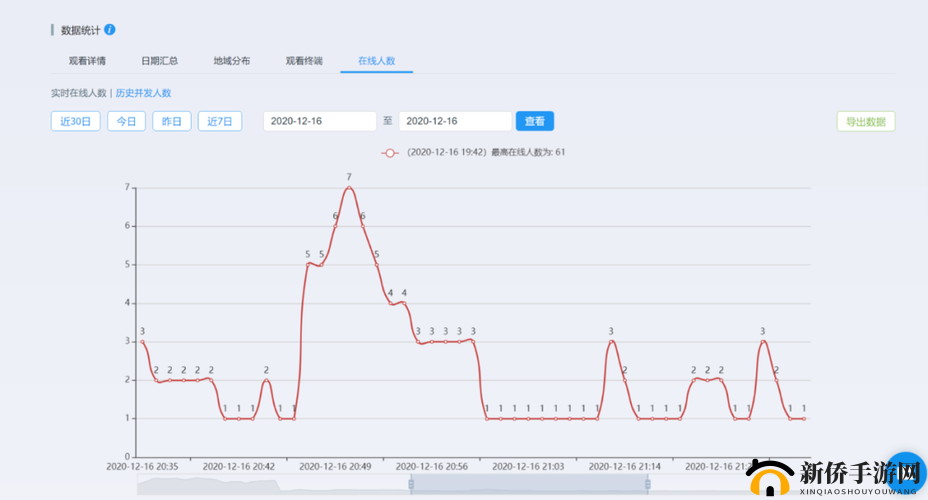Focus the start date field 2020-12-16
This screenshot has height=500, width=928.
(x=320, y=121)
